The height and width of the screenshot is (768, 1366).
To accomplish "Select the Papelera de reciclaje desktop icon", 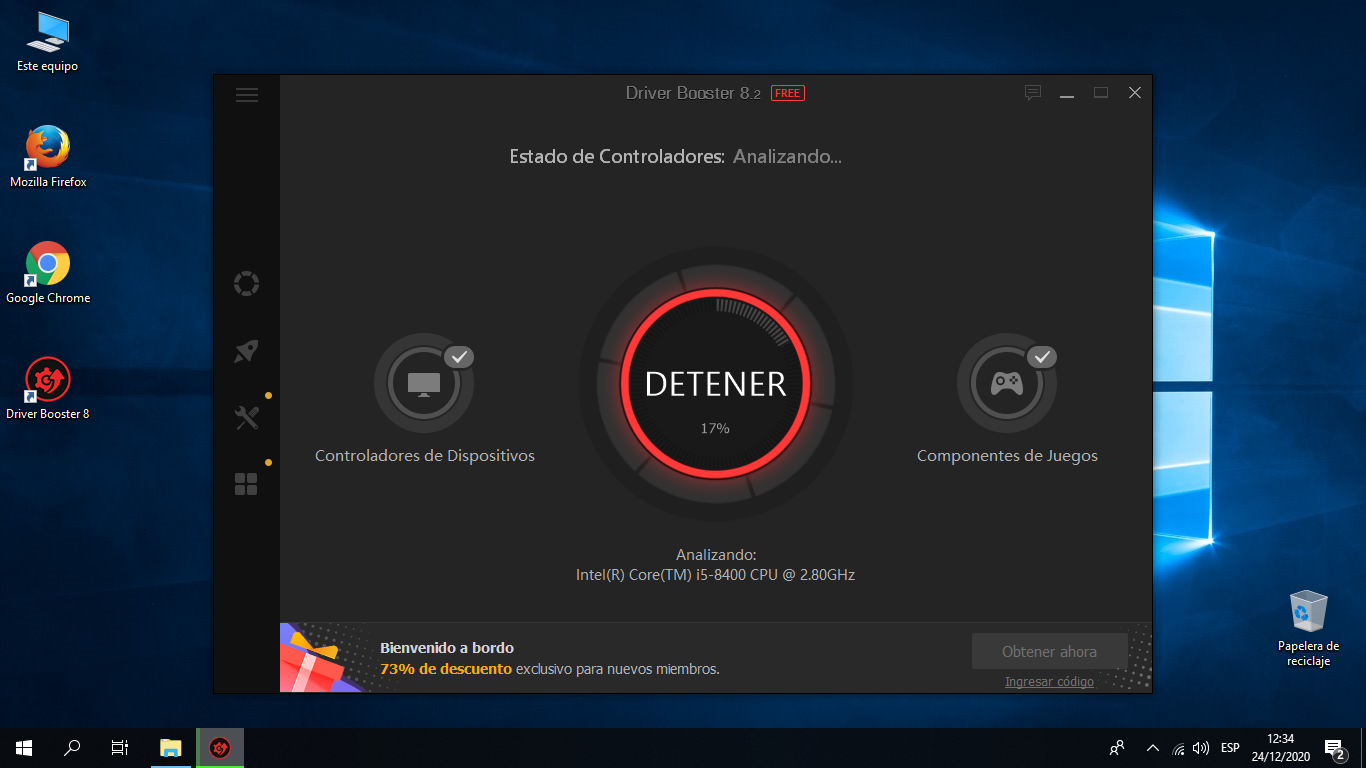I will [x=1308, y=628].
